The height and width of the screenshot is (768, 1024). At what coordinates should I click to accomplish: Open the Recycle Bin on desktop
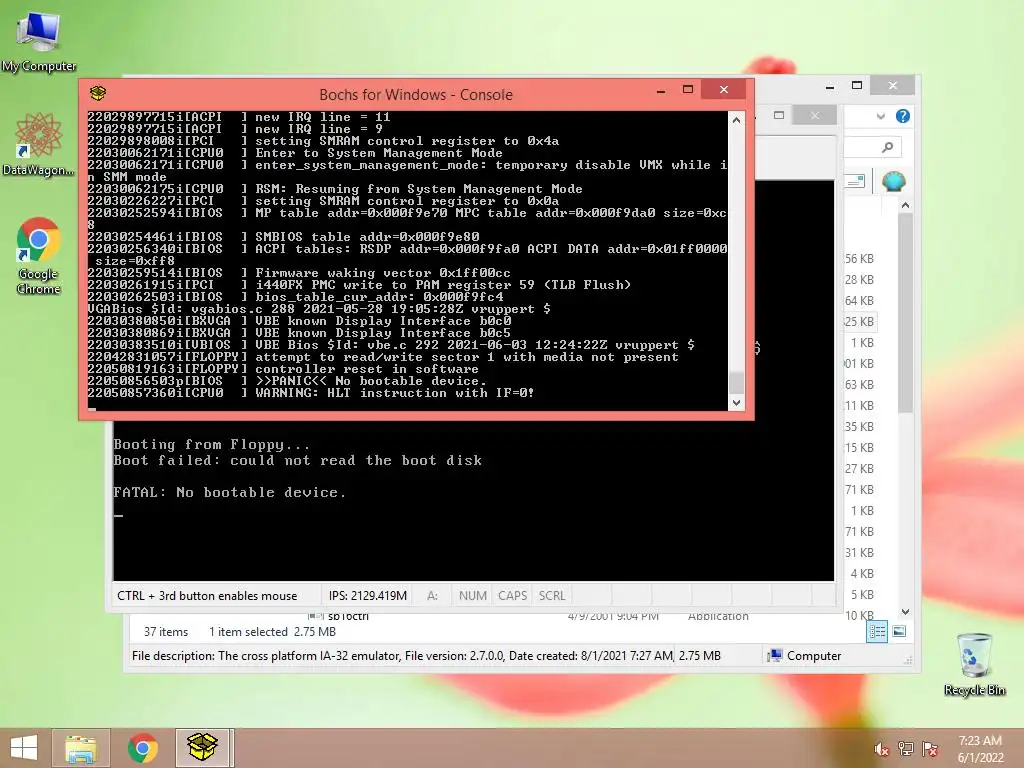point(974,665)
